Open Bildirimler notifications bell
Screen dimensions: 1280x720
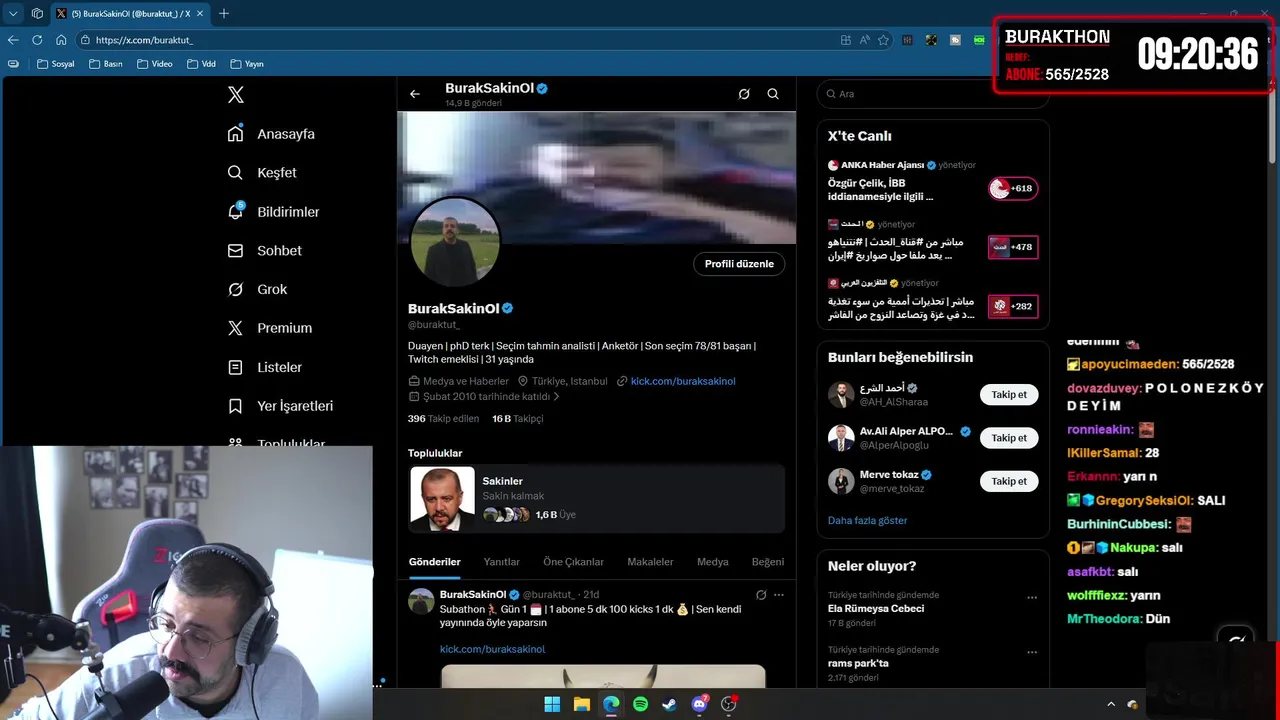(x=273, y=212)
